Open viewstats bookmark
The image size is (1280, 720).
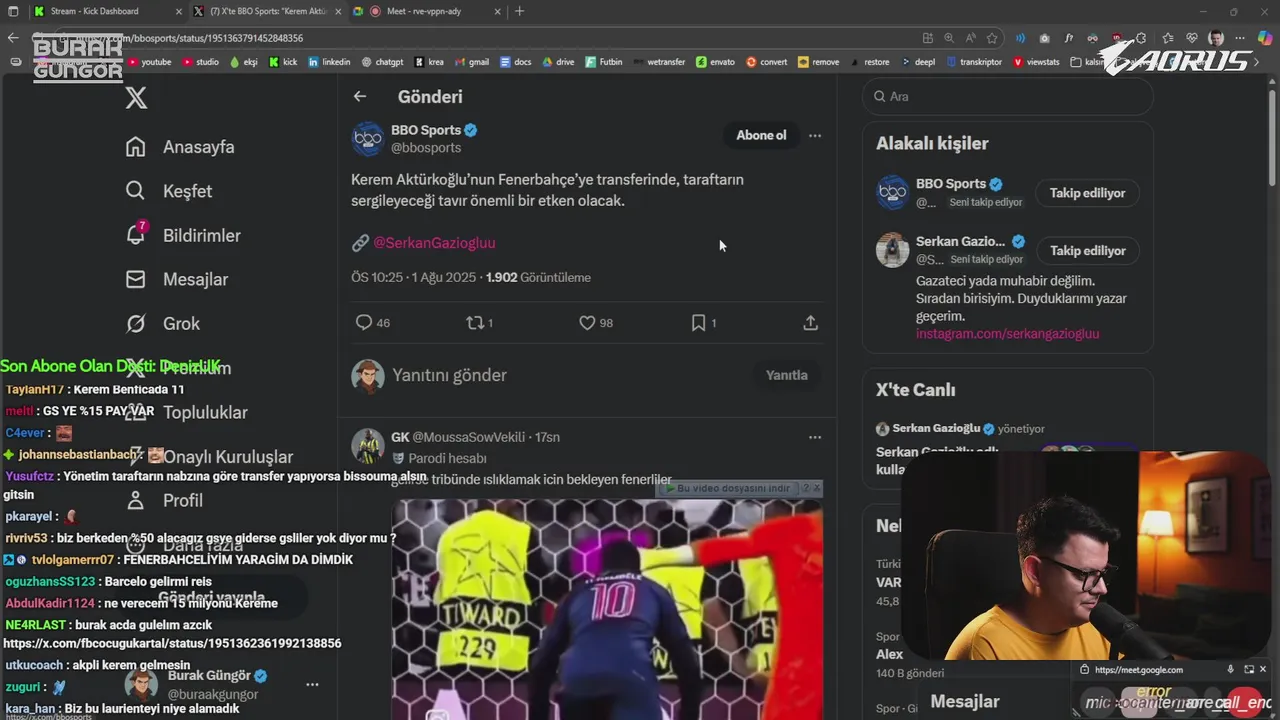(x=1036, y=62)
